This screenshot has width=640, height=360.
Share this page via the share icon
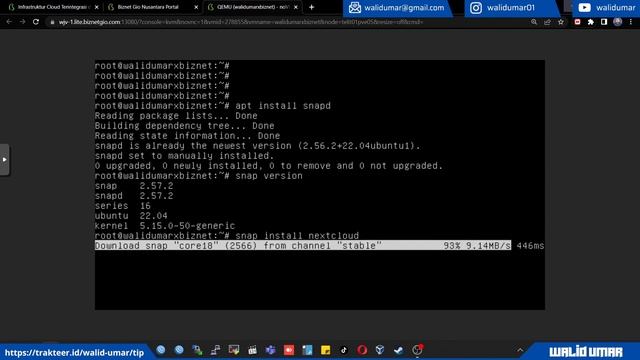click(547, 22)
